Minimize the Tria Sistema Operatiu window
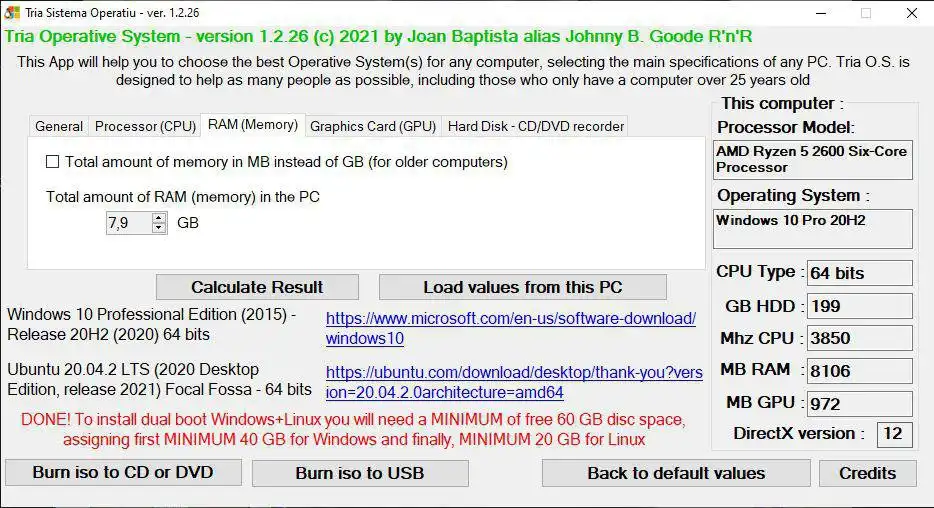 click(820, 14)
